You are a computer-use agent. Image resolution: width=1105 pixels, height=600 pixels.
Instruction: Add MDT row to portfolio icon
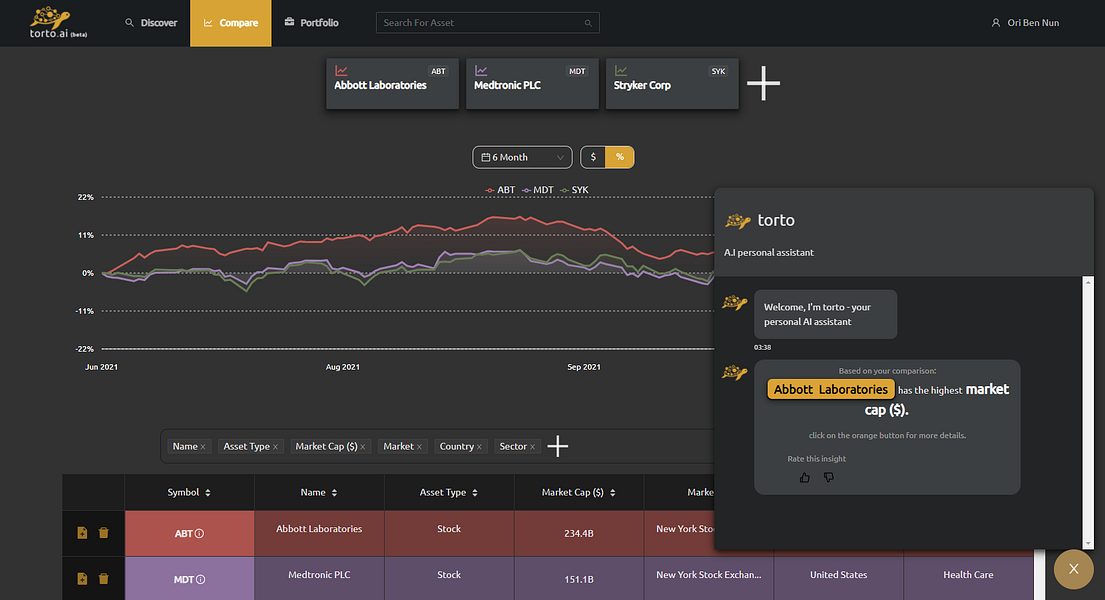point(82,578)
